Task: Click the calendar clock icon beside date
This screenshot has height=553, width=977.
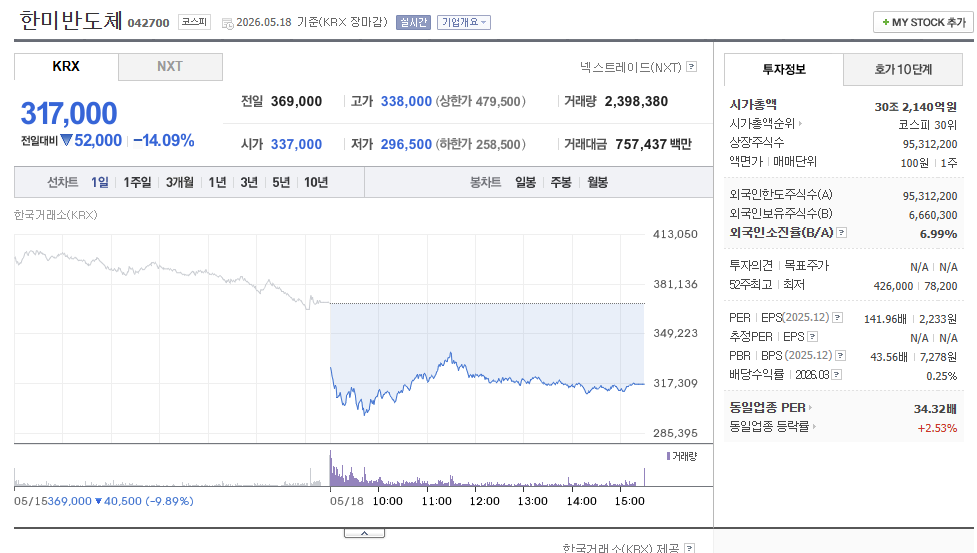Action: 227,24
